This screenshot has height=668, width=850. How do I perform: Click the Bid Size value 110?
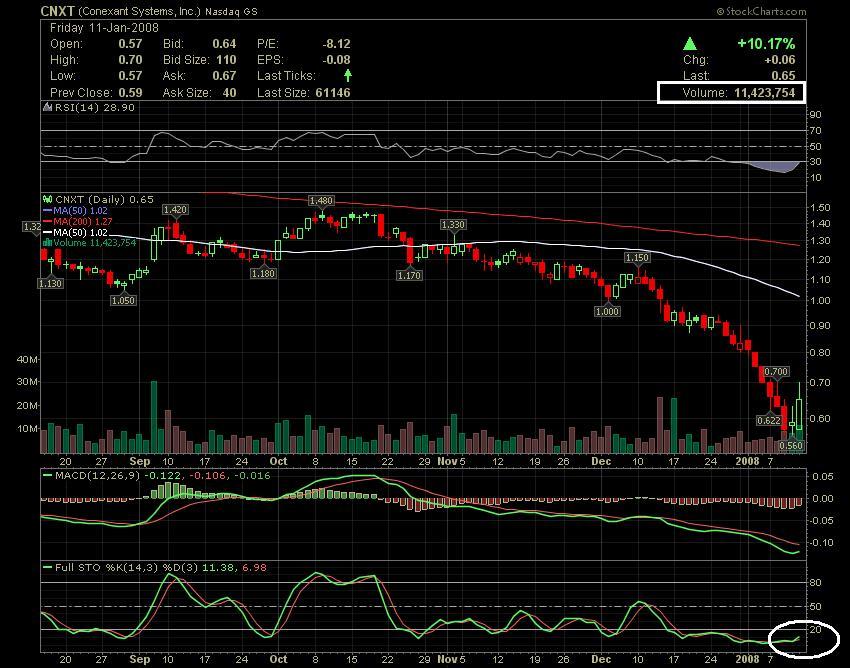(x=226, y=60)
